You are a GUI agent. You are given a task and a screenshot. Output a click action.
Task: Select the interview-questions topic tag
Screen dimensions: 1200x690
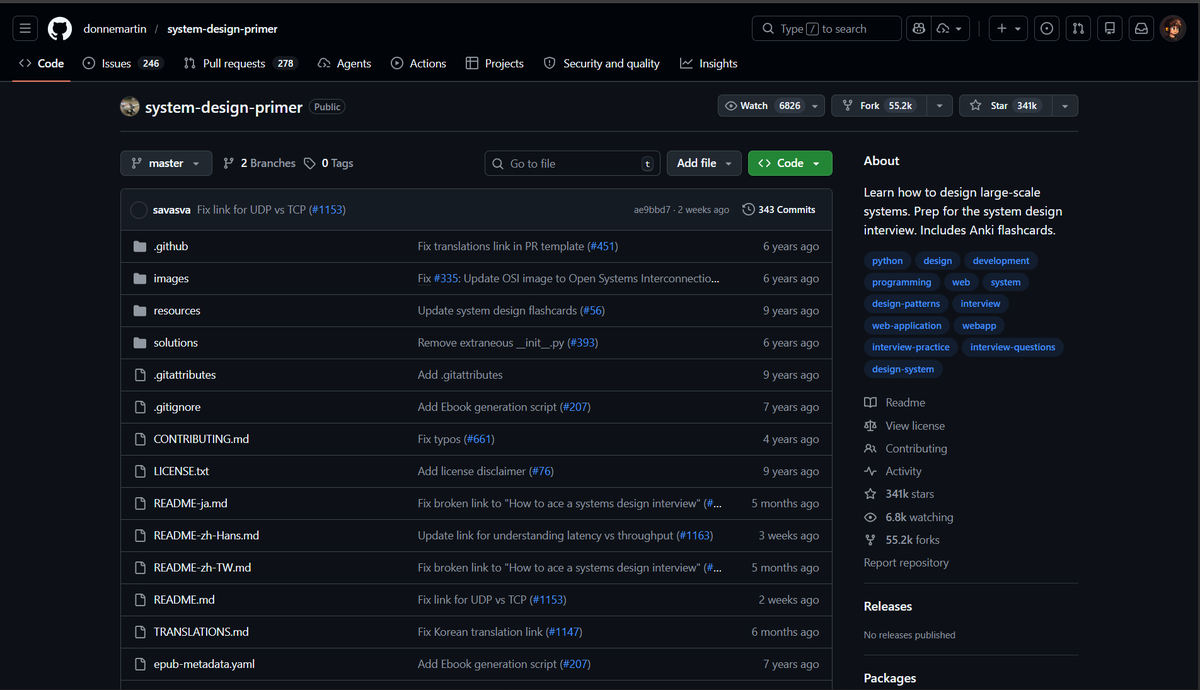point(1012,347)
